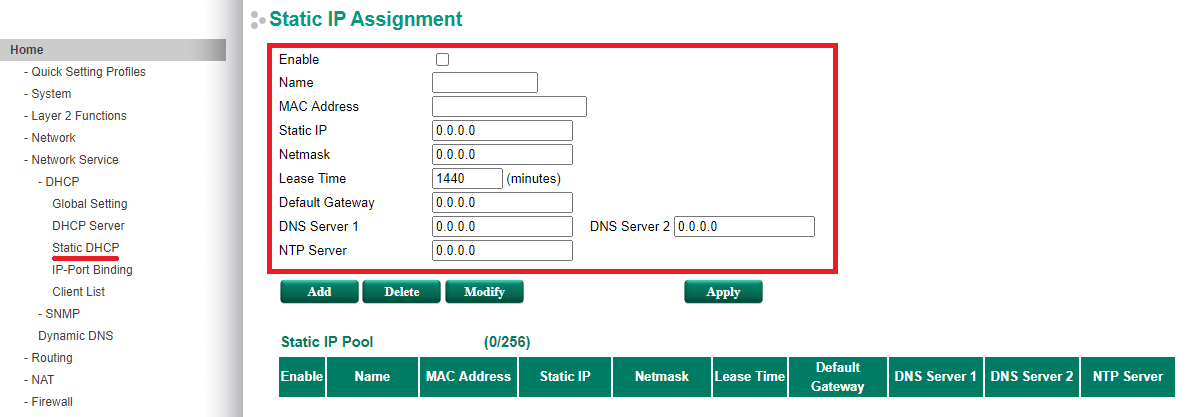Click the Static IP input field
Image resolution: width=1190 pixels, height=417 pixels.
(x=502, y=131)
